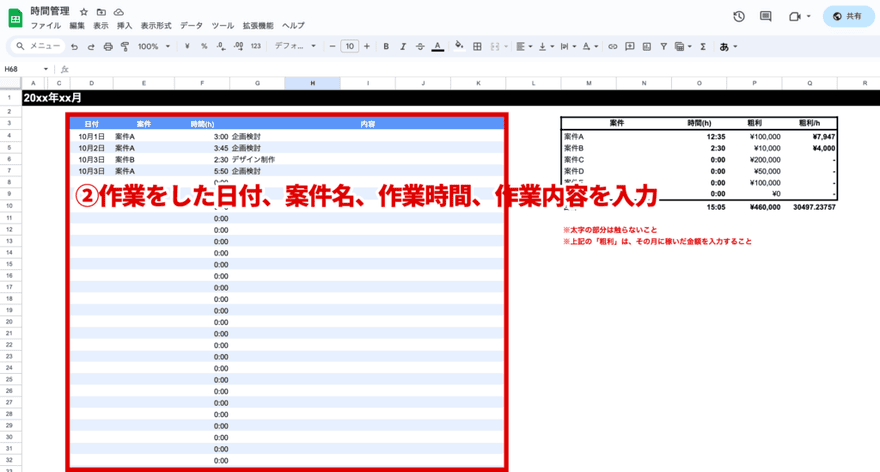Start a Meet call camera icon
Viewport: 880px width, 472px height.
795,16
